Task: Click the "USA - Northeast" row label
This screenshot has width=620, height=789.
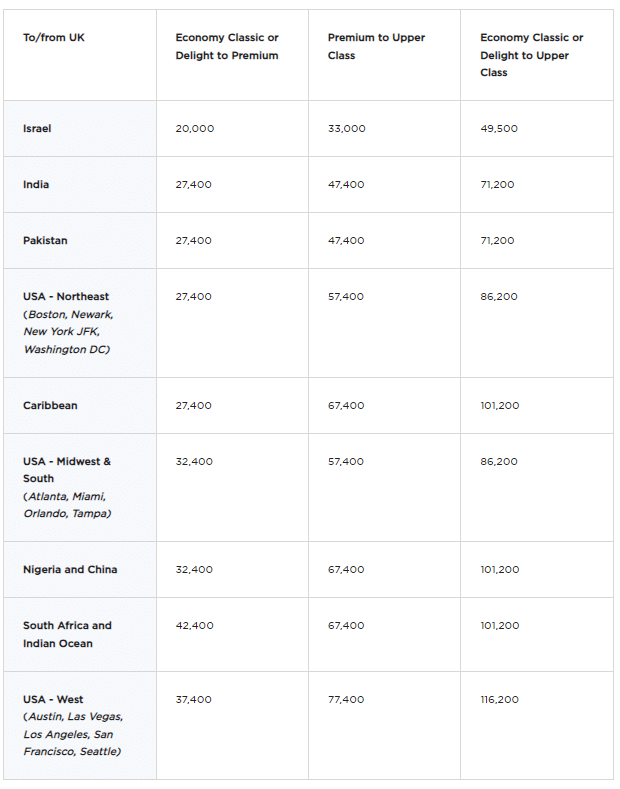Action: click(x=66, y=297)
